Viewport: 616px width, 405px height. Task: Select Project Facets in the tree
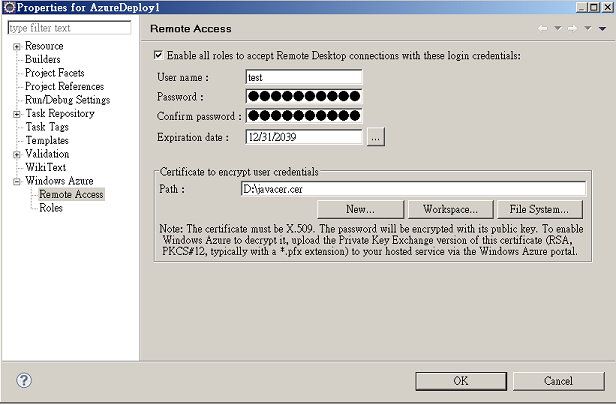55,73
